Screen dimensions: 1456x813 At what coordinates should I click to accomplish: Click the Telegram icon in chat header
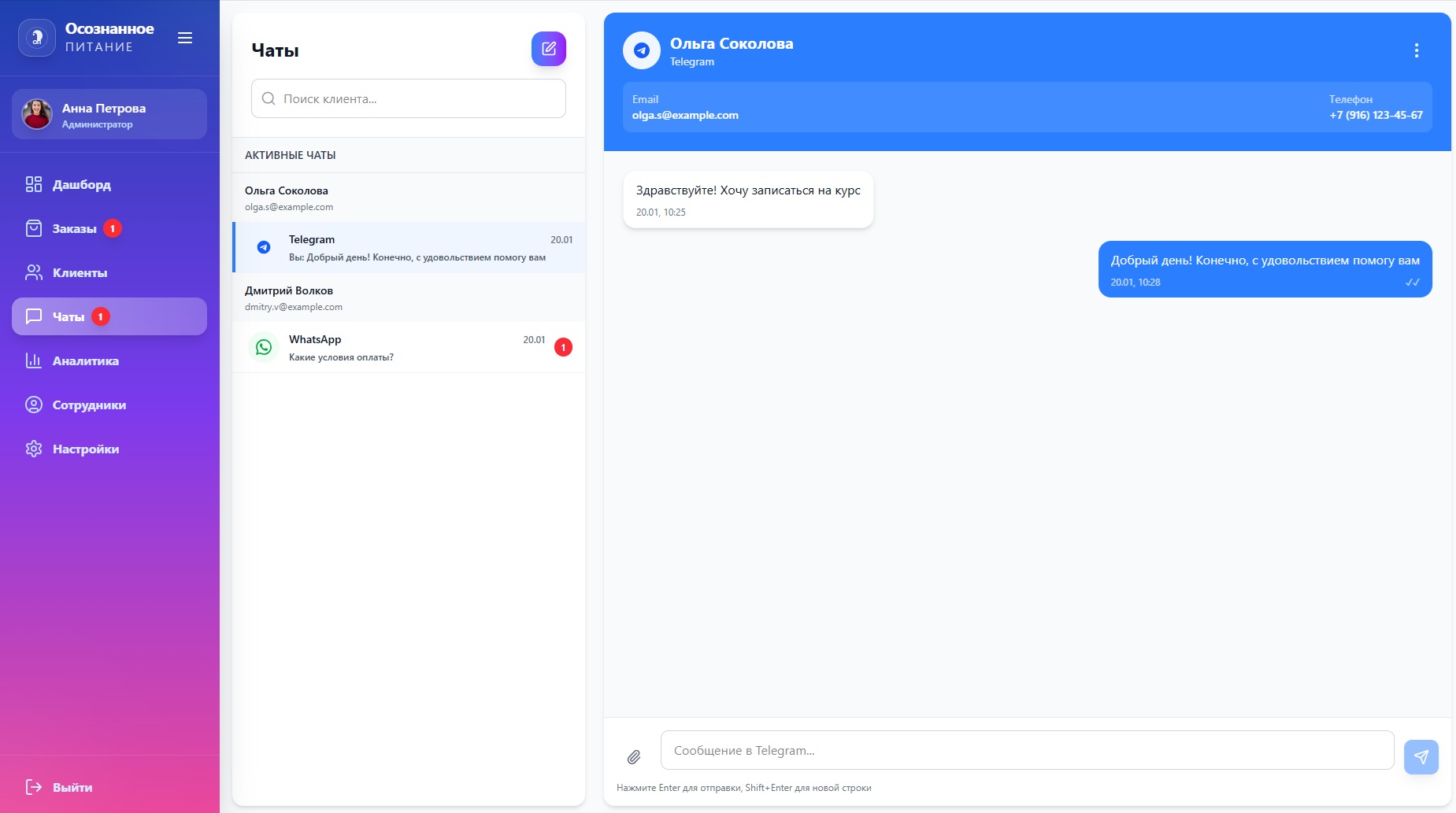point(642,50)
